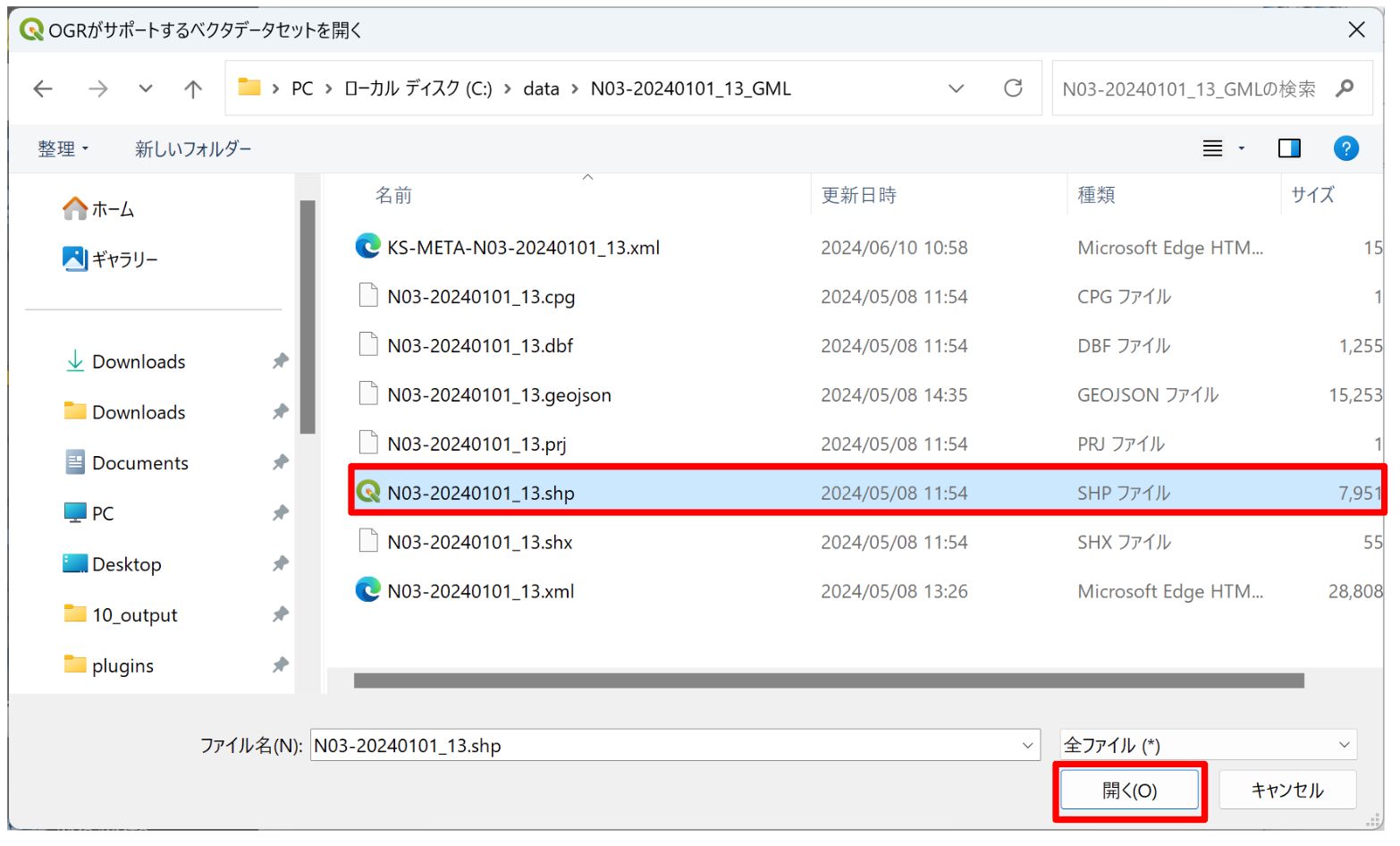
Task: Select the N03-20240101_13.prj file
Action: (867, 444)
